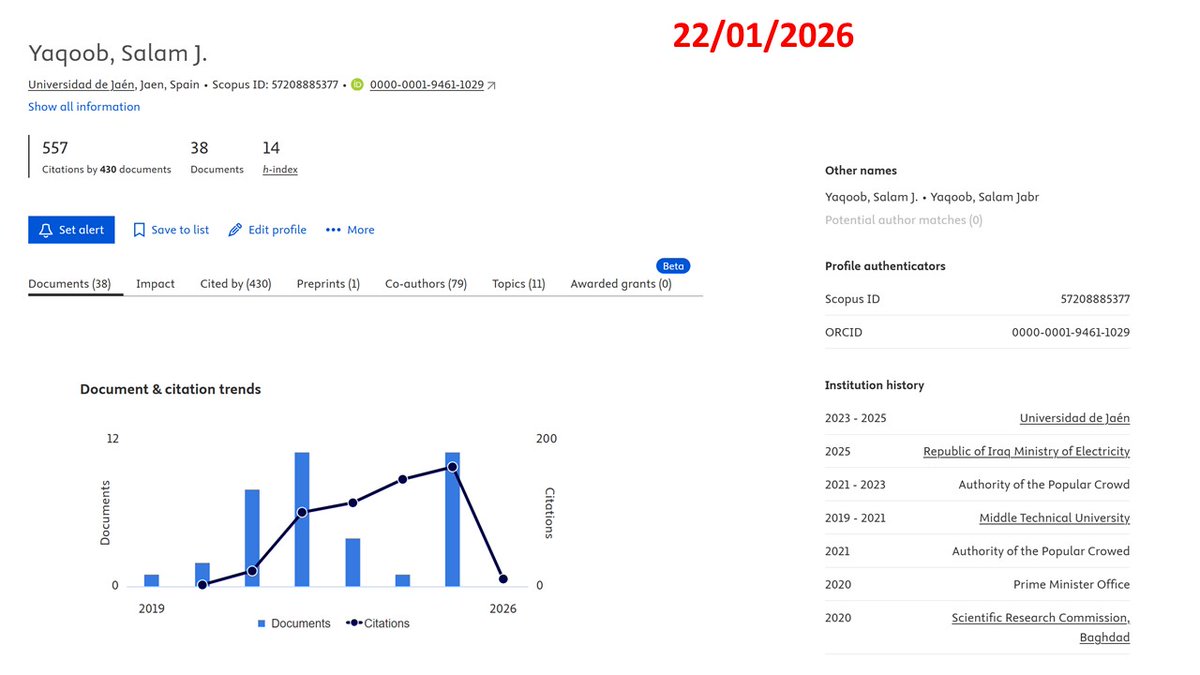This screenshot has width=1200, height=675.
Task: Open the Awarded grants (0) tab
Action: 621,284
